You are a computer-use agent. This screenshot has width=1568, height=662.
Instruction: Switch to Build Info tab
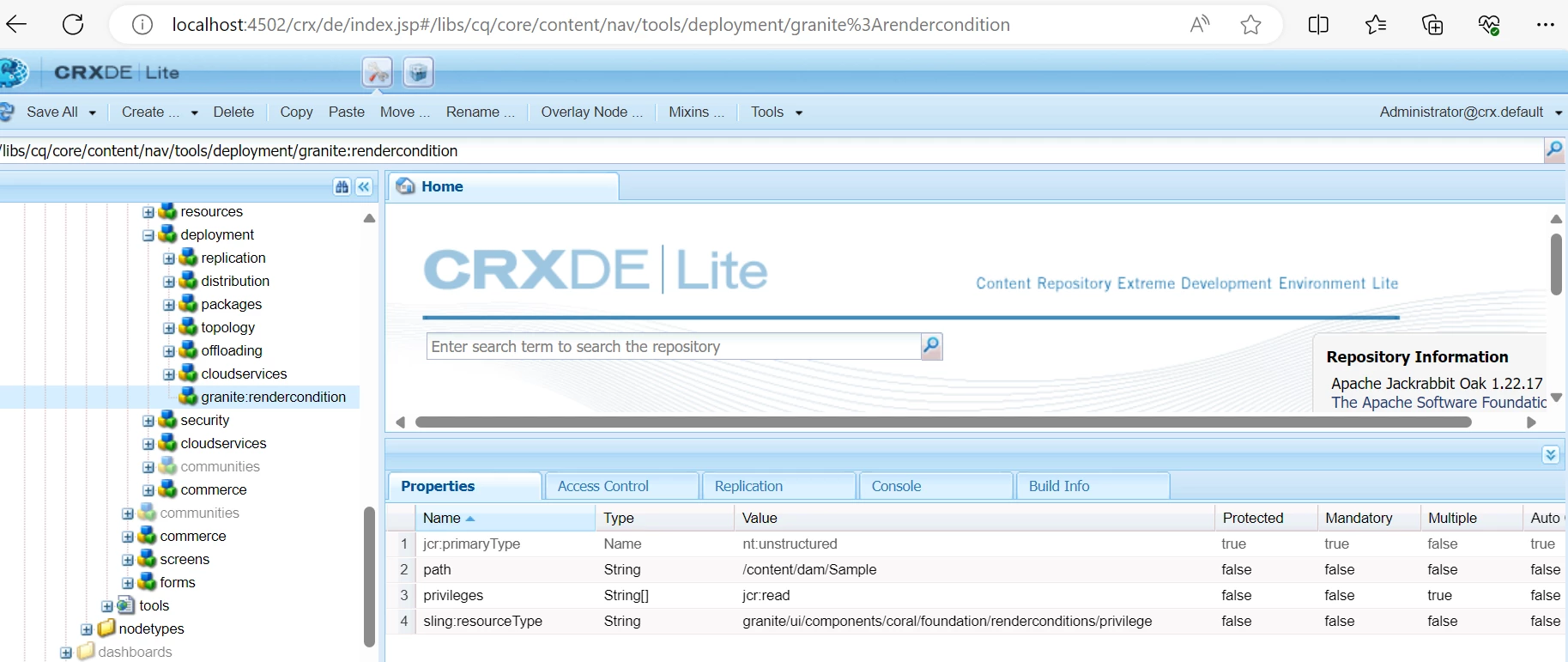1093,486
